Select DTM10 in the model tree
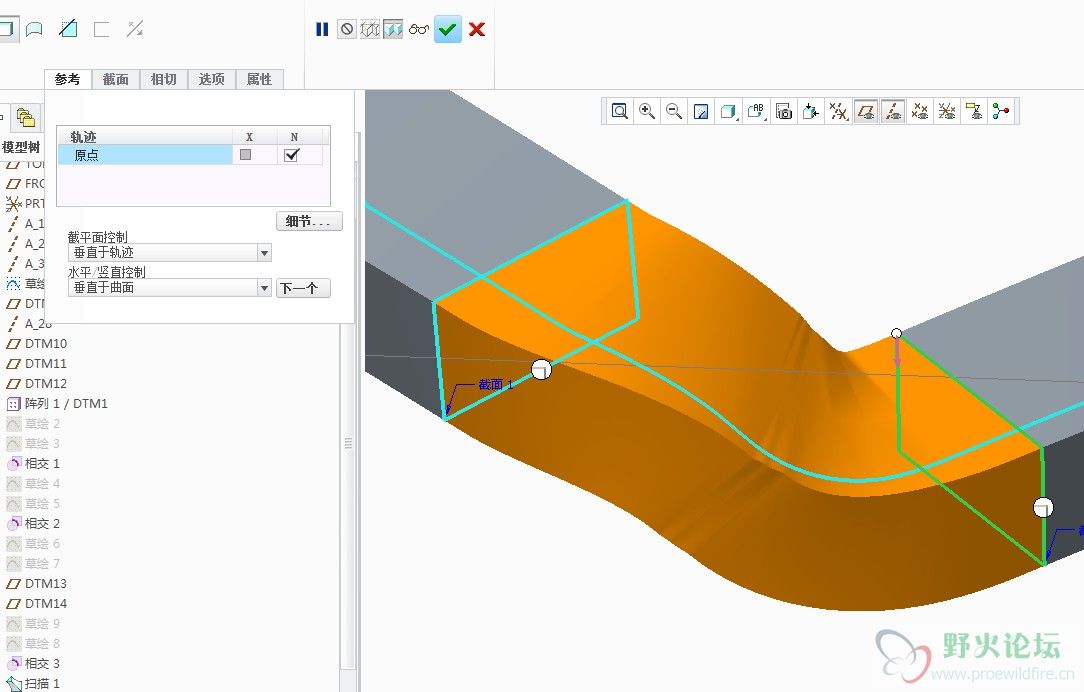The width and height of the screenshot is (1084, 692). (46, 343)
